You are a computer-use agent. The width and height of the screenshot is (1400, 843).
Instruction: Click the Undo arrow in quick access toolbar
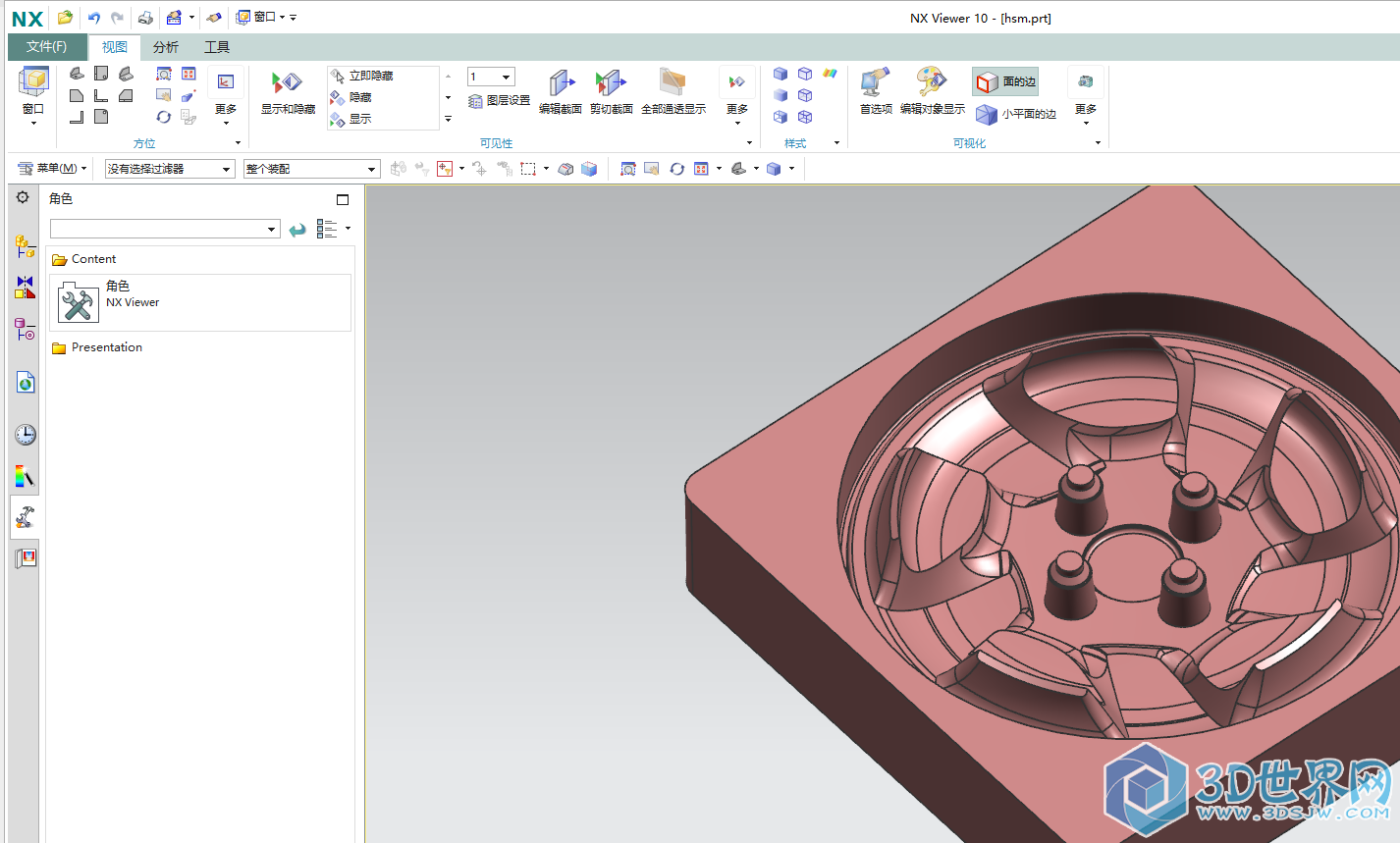(94, 18)
